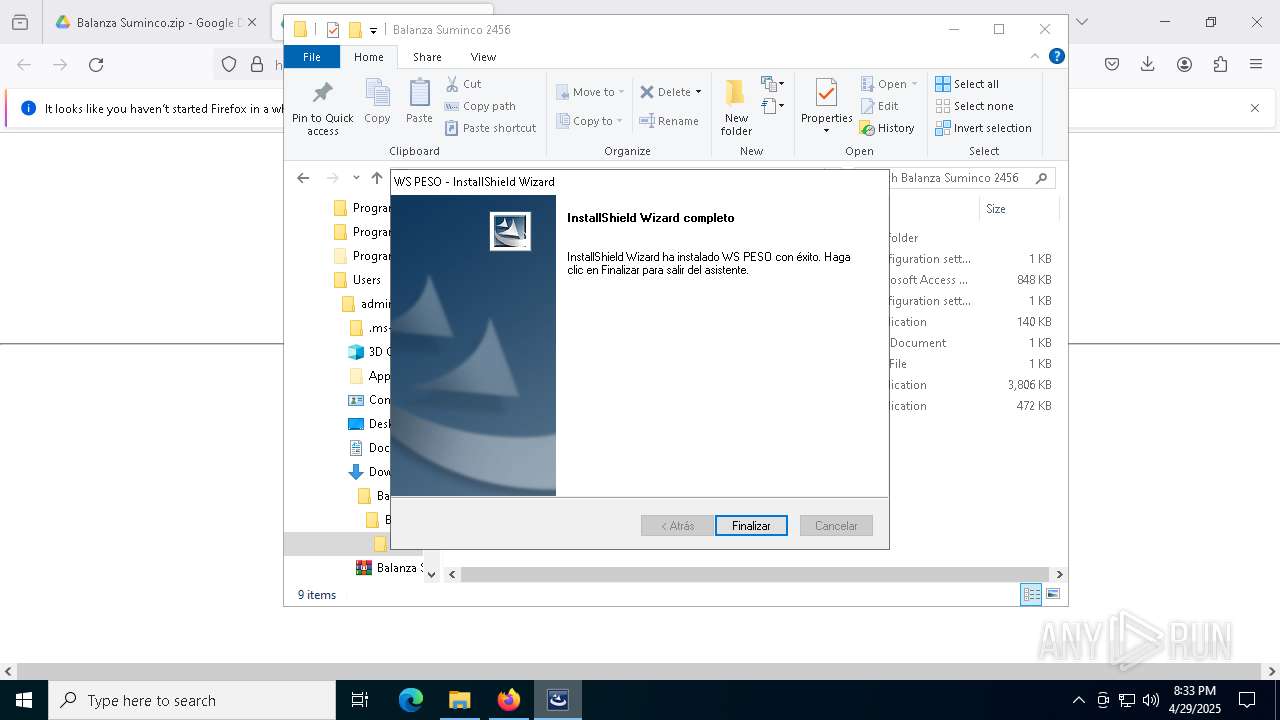Click Cut in the Clipboard group
This screenshot has height=720, width=1280.
pyautogui.click(x=463, y=84)
